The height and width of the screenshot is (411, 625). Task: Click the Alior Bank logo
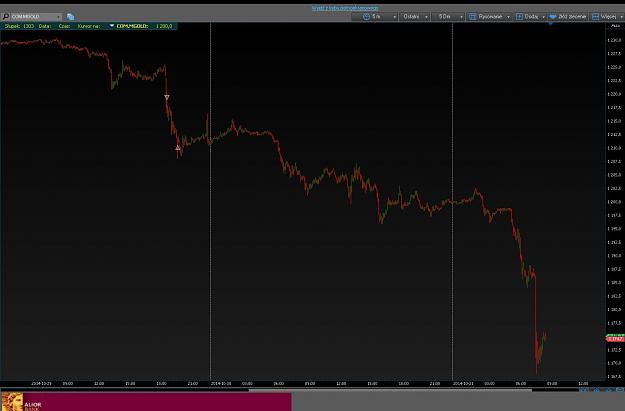point(22,402)
